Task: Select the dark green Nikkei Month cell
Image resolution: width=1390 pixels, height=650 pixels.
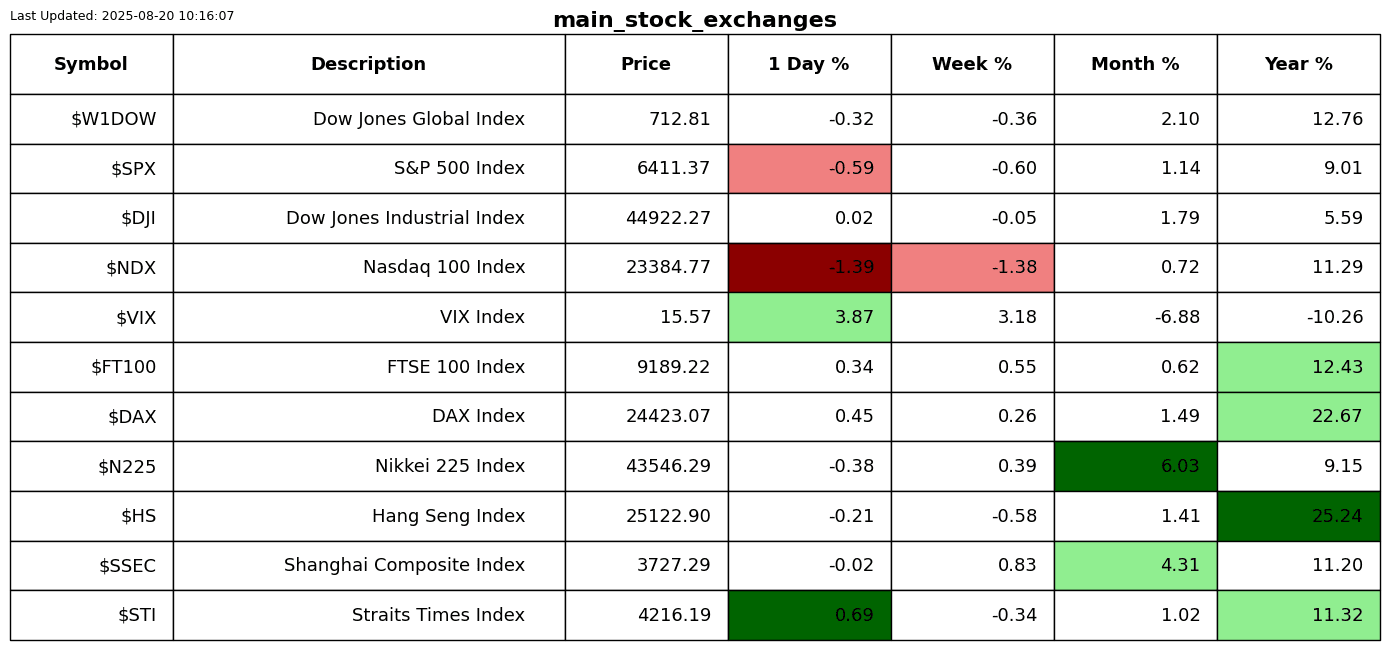Action: coord(1135,466)
